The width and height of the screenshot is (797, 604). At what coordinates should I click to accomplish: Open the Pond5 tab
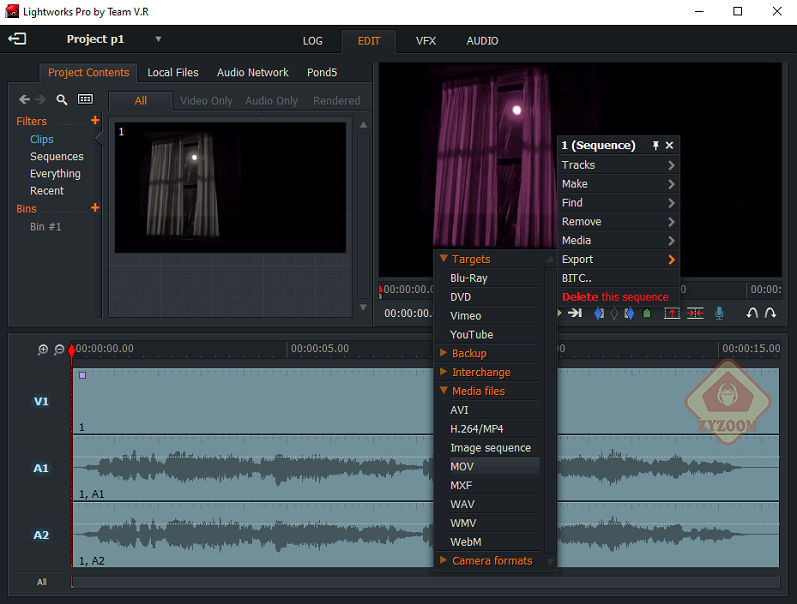pyautogui.click(x=322, y=72)
